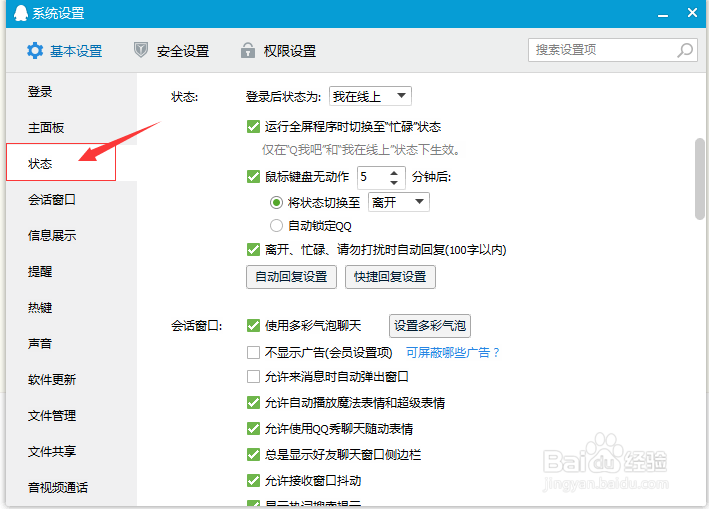
Task: Toggle 运行全屏程序时切换至忙碌状态 checkbox
Action: [253, 127]
